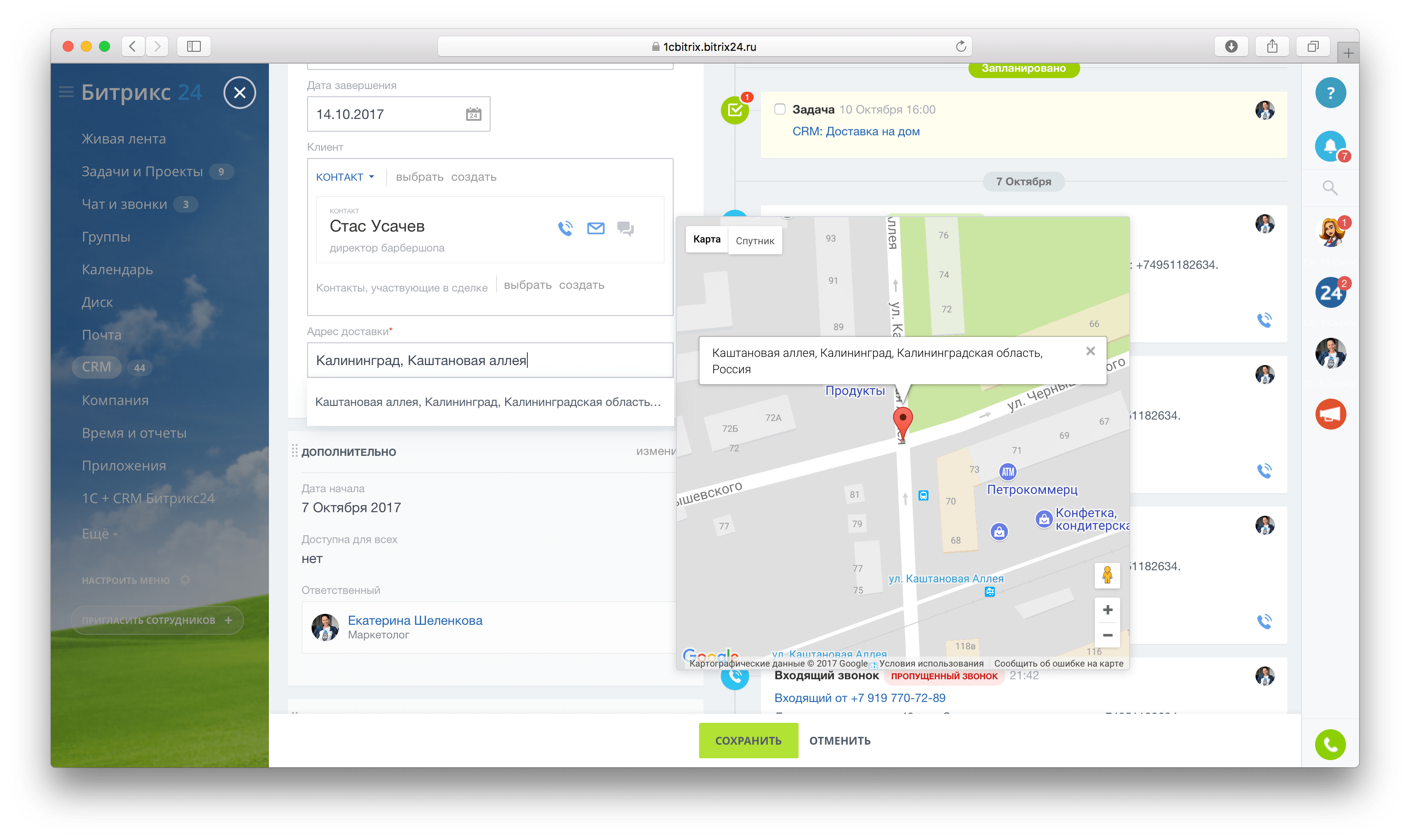
Task: Toggle Safari sidebar
Action: (x=194, y=46)
